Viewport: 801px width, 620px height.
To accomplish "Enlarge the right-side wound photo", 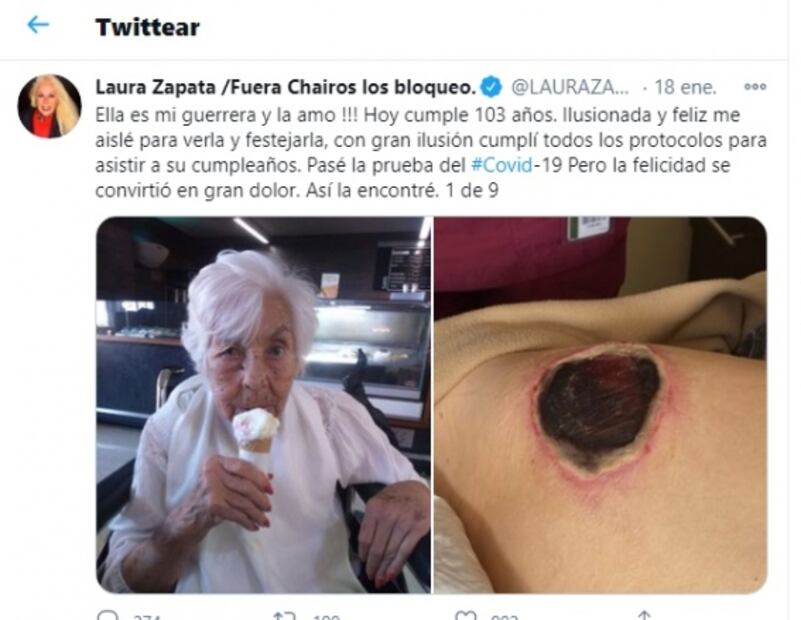I will (601, 405).
